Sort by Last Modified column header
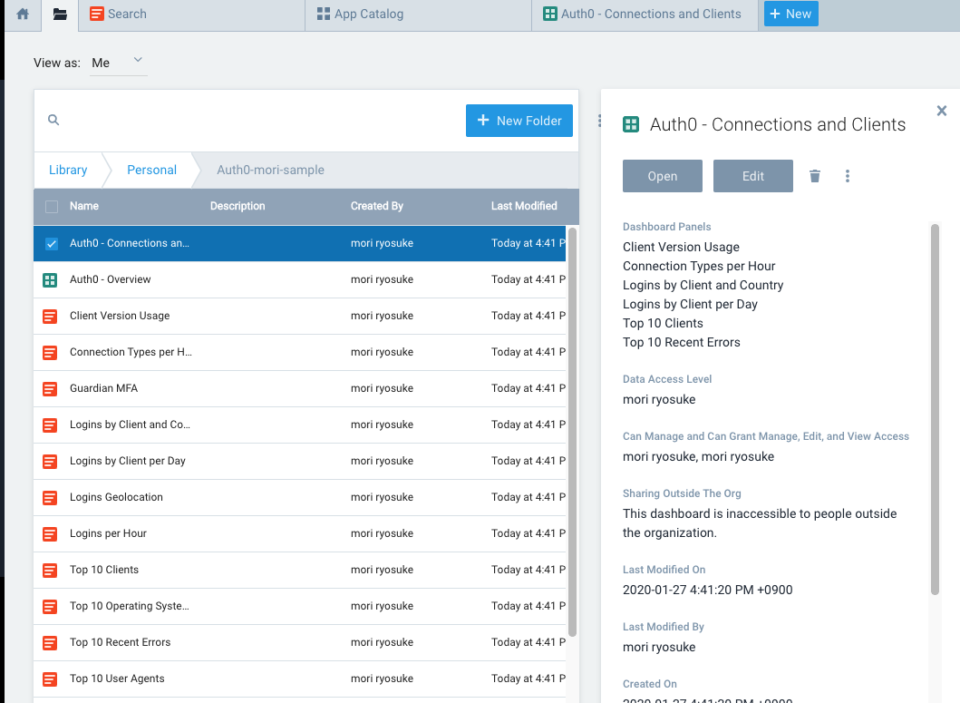 click(x=524, y=206)
